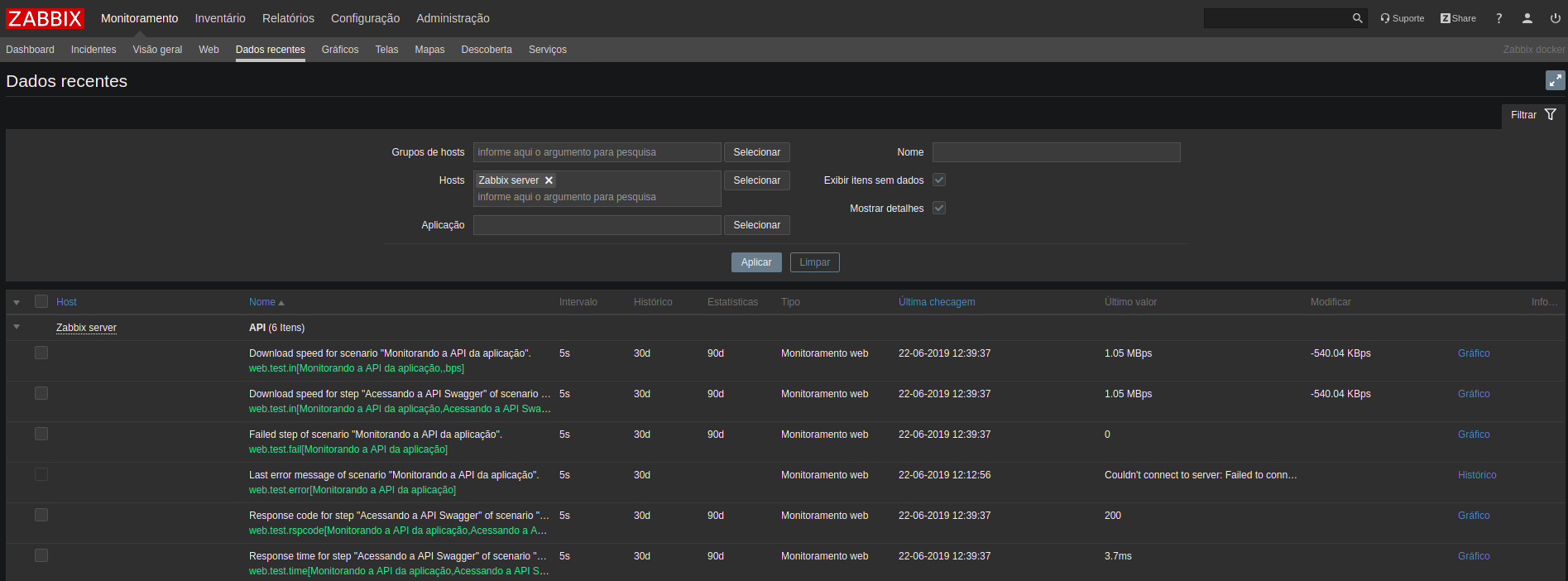Open Gráfico for Response code row
The height and width of the screenshot is (581, 1568).
[x=1474, y=516]
